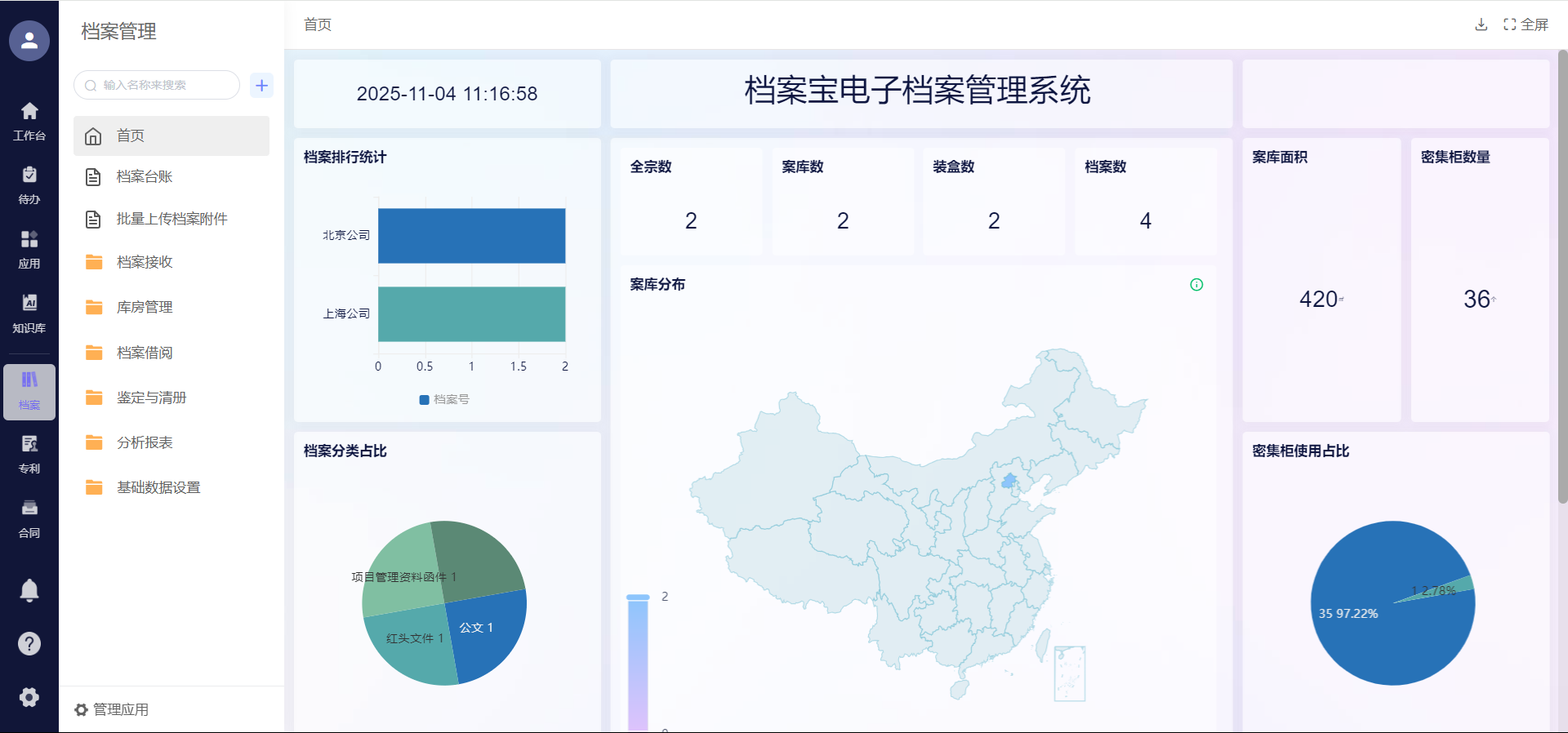Toggle the 档案号 legend item
The image size is (1568, 733).
point(444,399)
